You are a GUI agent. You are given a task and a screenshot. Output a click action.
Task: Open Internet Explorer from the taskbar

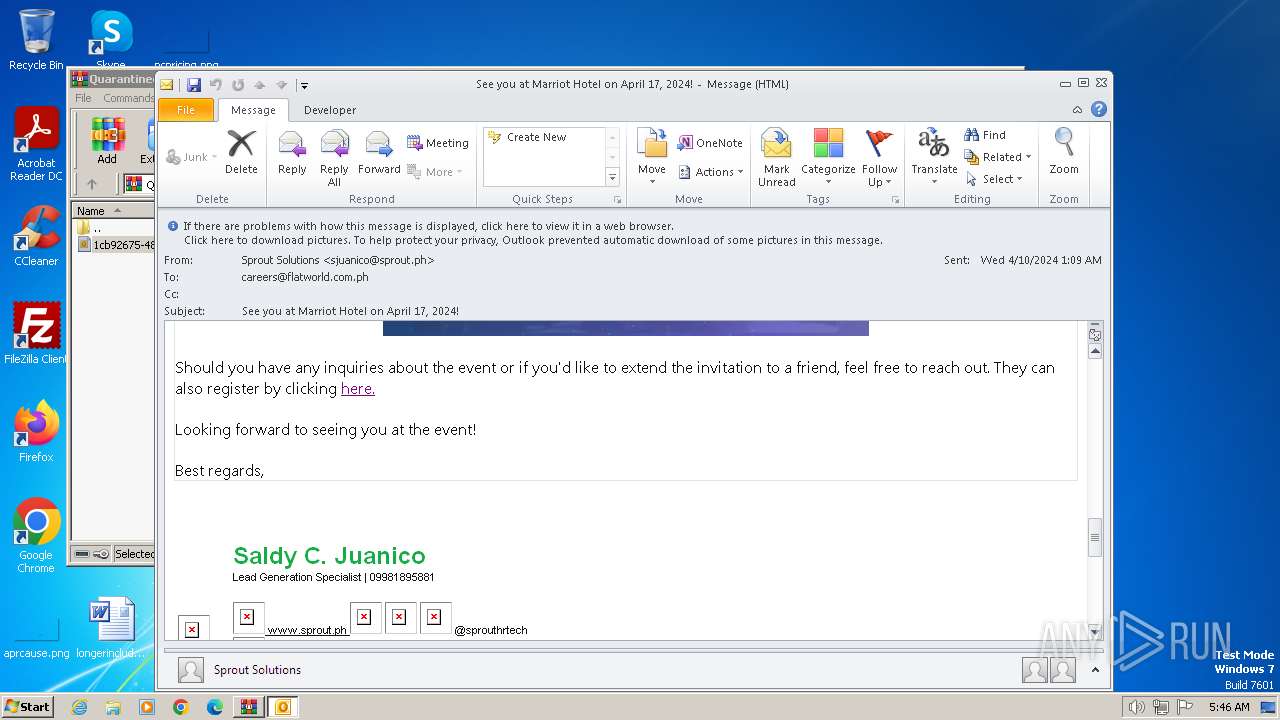click(x=79, y=707)
